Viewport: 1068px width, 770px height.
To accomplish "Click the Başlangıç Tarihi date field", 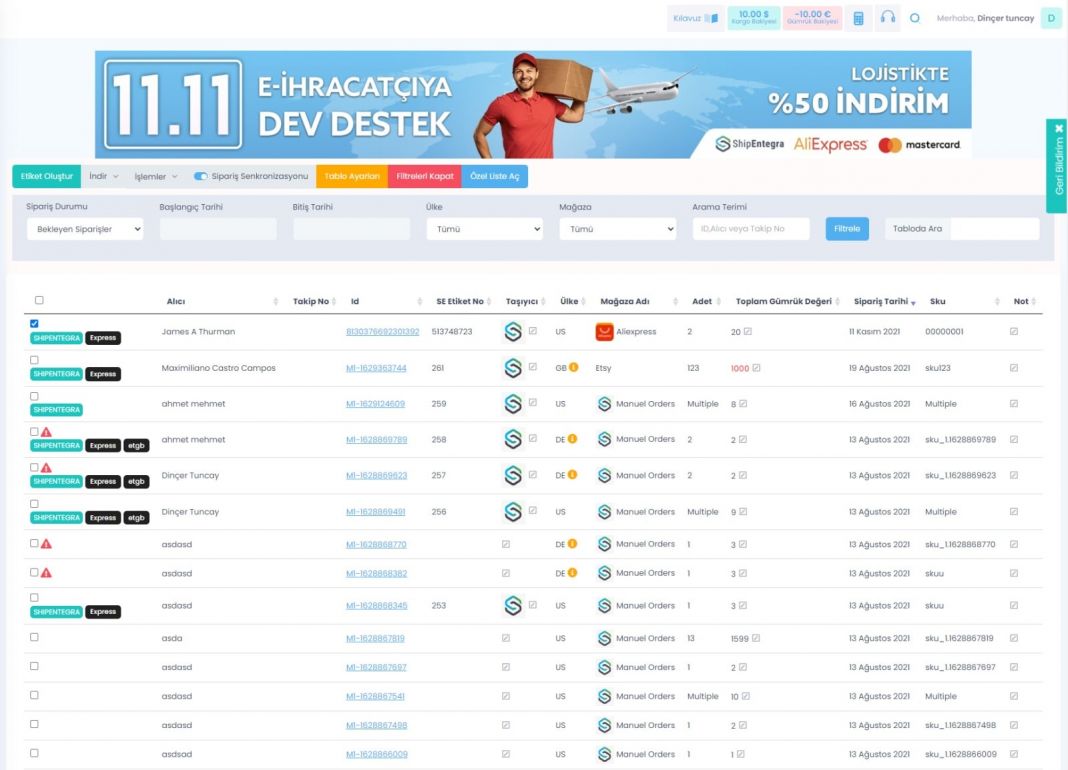I will 218,229.
